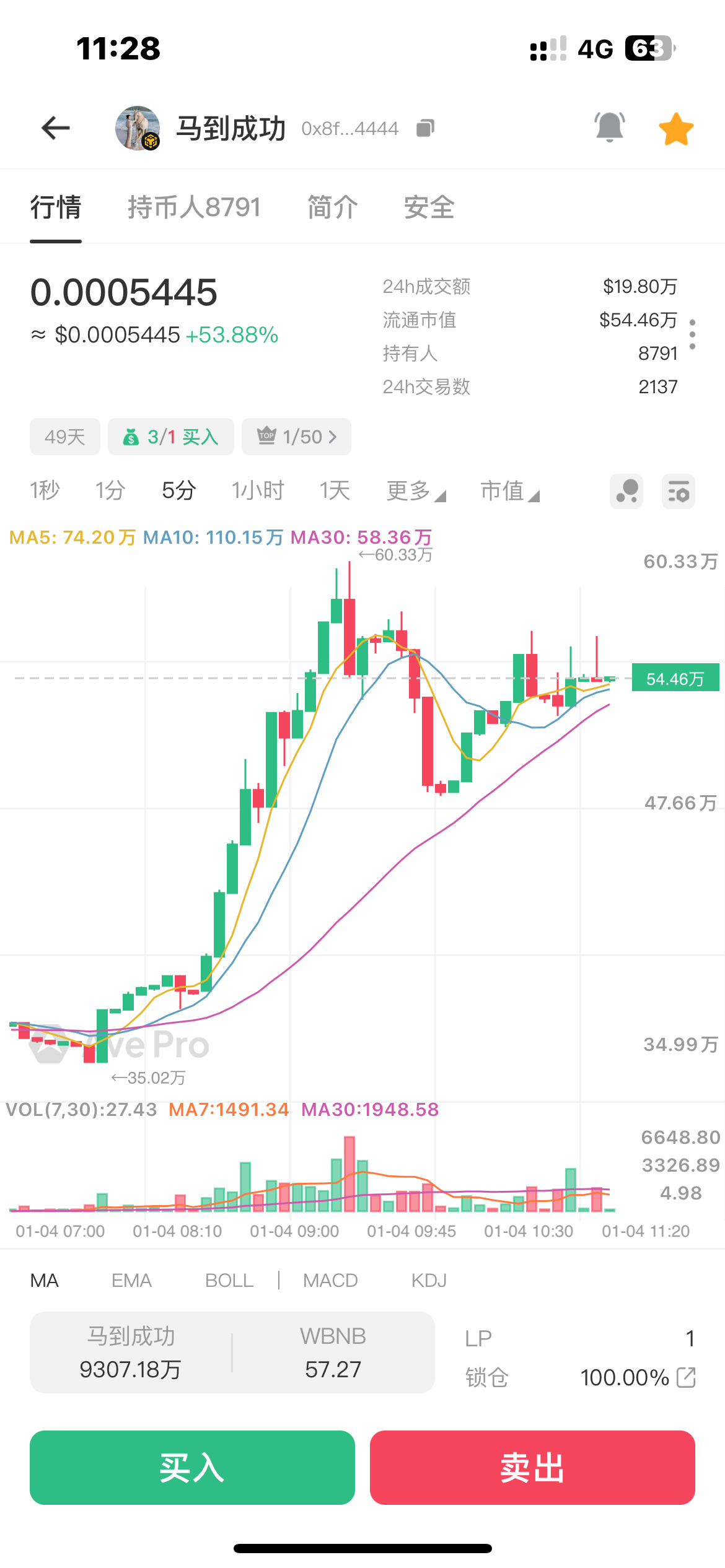Copy the contract address 0x8f...4444

(x=425, y=128)
